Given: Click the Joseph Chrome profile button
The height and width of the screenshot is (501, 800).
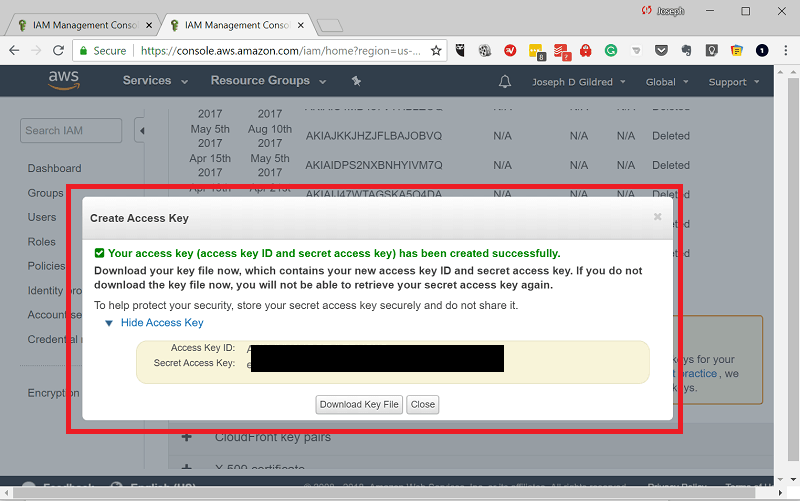Looking at the screenshot, I should click(x=663, y=11).
